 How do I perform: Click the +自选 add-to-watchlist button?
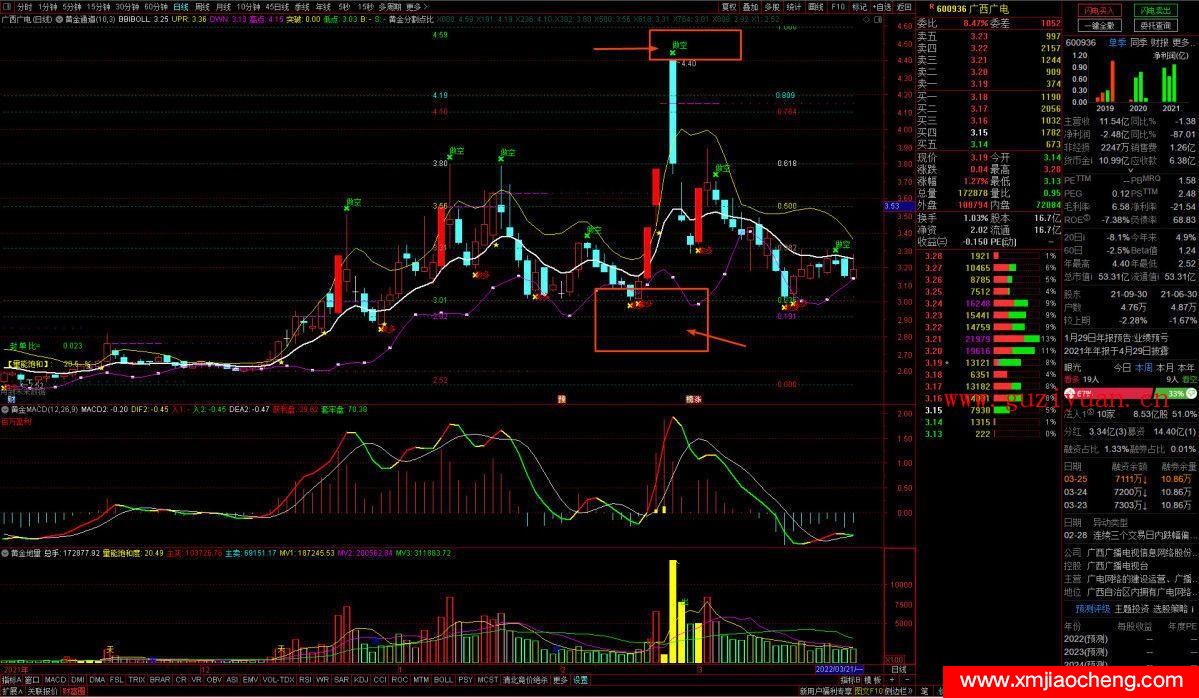pos(881,6)
